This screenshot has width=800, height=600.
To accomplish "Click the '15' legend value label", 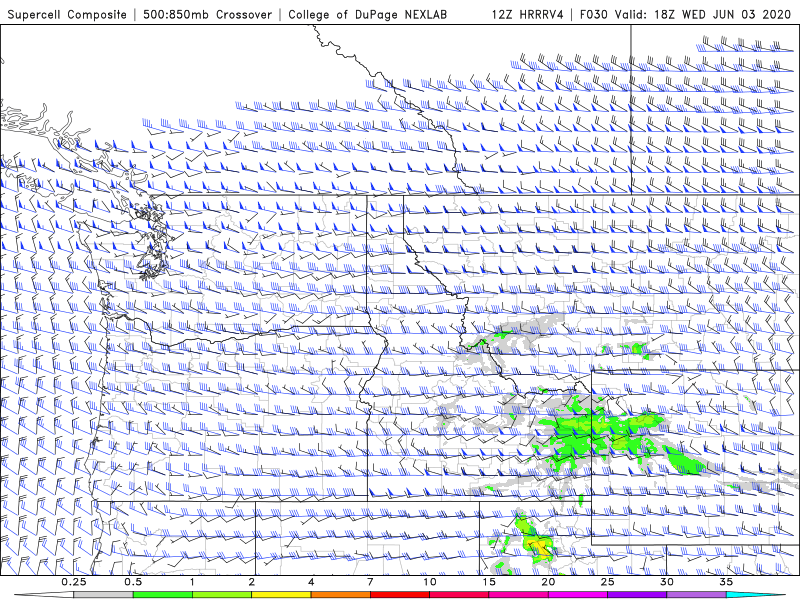I will [489, 582].
